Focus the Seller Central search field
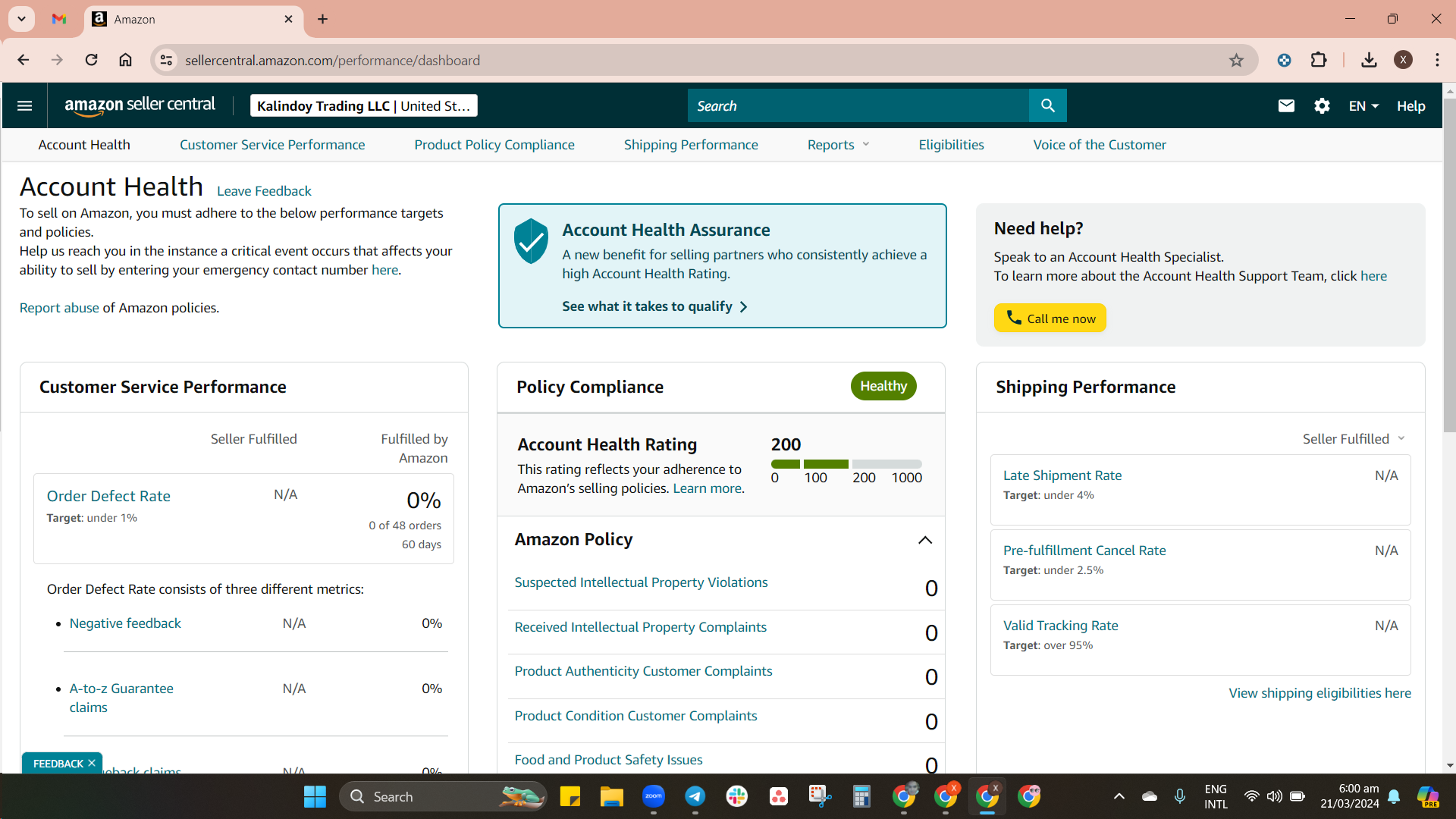Screen dimensions: 1456x819 (858, 105)
